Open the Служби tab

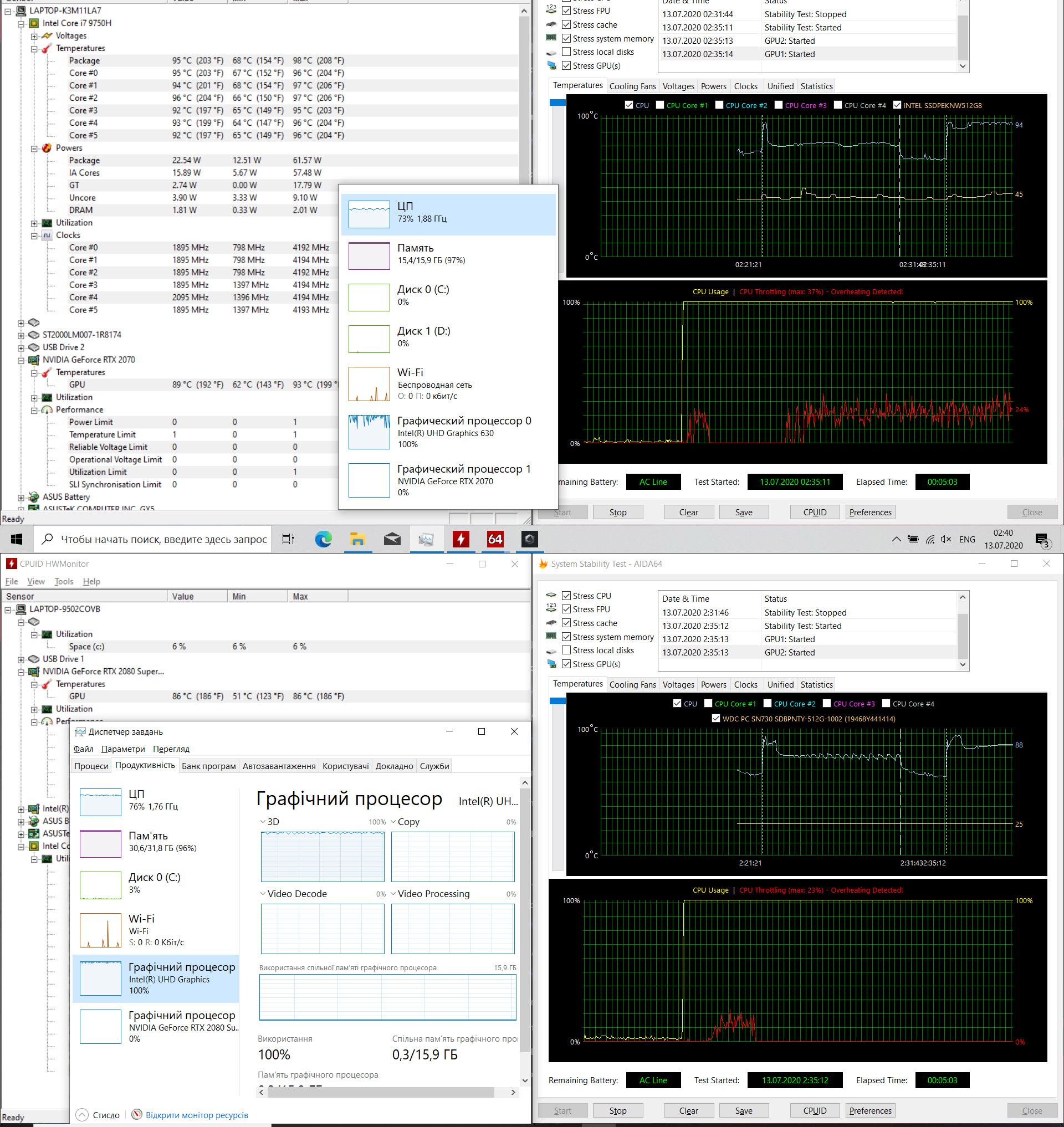click(434, 766)
